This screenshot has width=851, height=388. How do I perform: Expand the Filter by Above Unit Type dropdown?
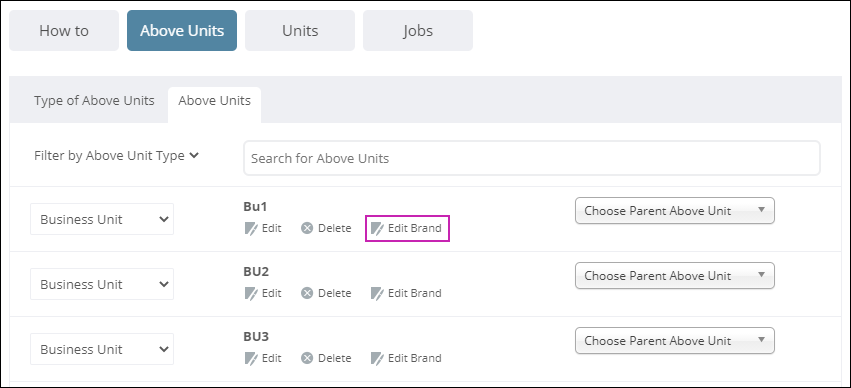[x=116, y=156]
